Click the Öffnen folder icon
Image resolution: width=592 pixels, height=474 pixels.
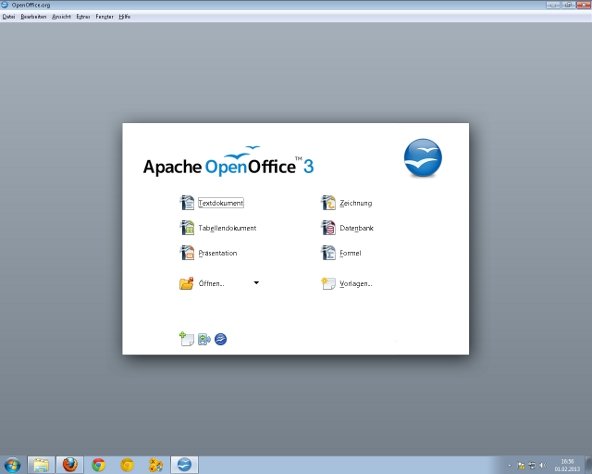(x=186, y=283)
